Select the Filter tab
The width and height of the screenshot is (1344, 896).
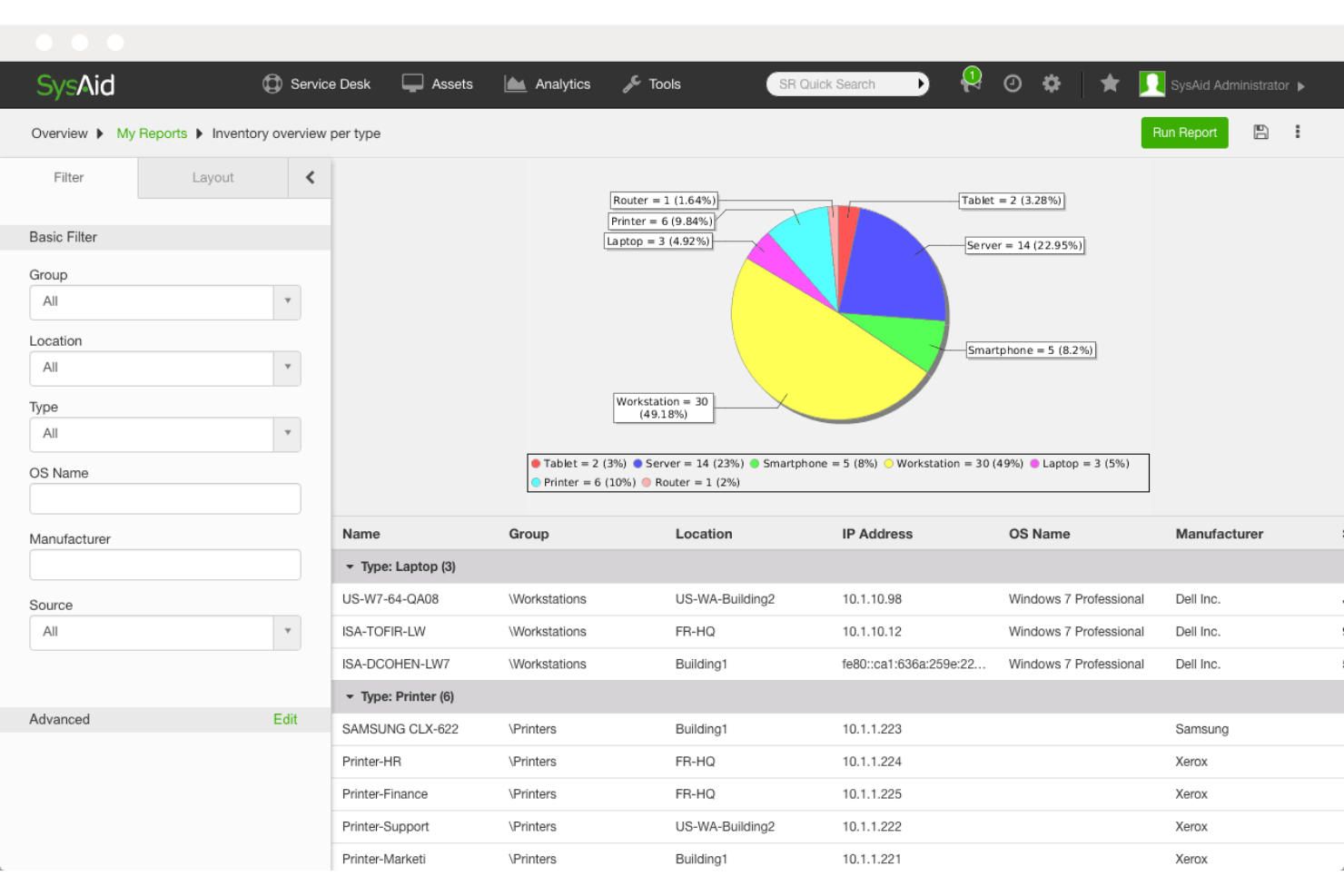(68, 177)
